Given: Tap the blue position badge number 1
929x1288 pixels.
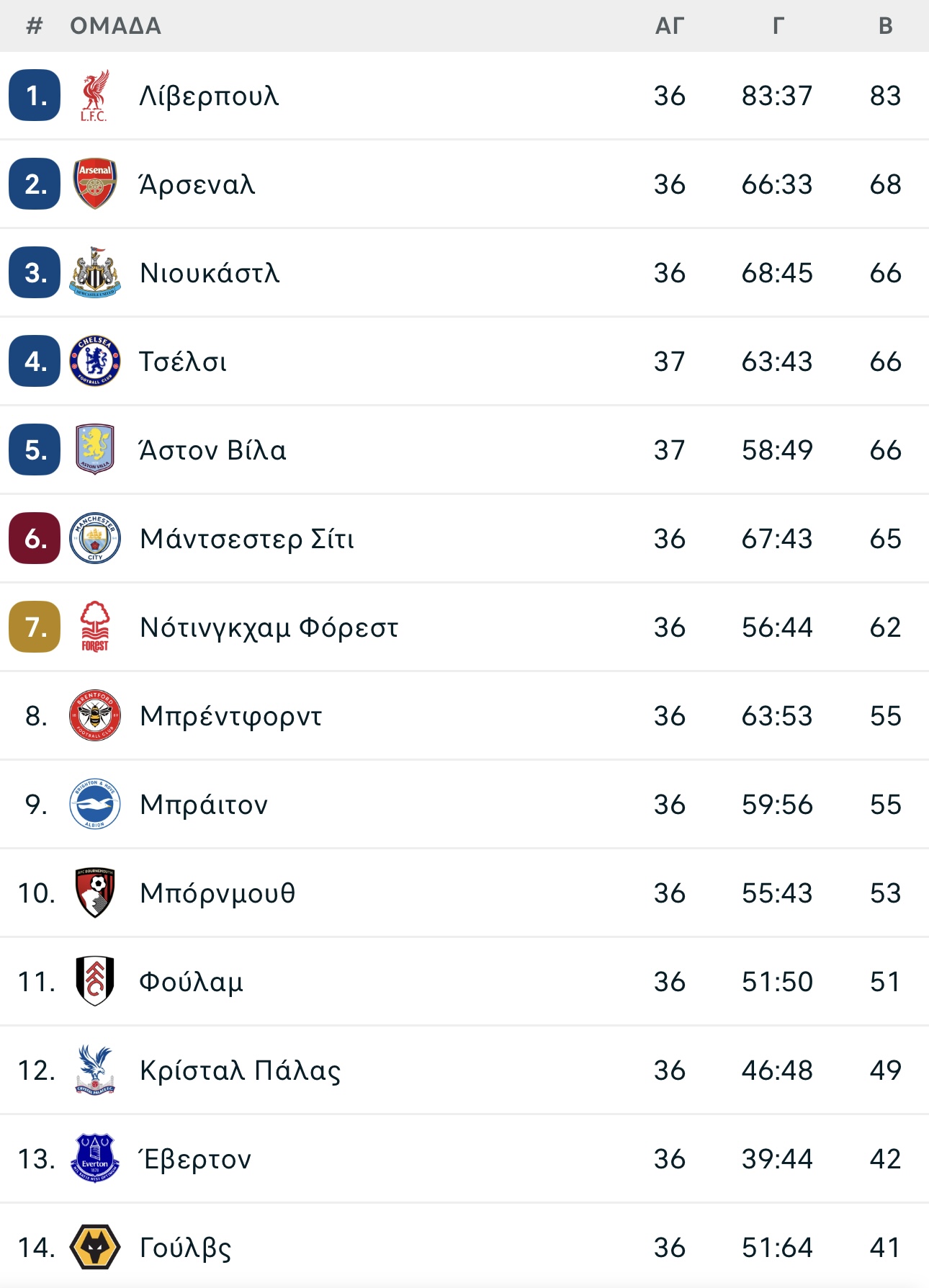Looking at the screenshot, I should [x=35, y=95].
